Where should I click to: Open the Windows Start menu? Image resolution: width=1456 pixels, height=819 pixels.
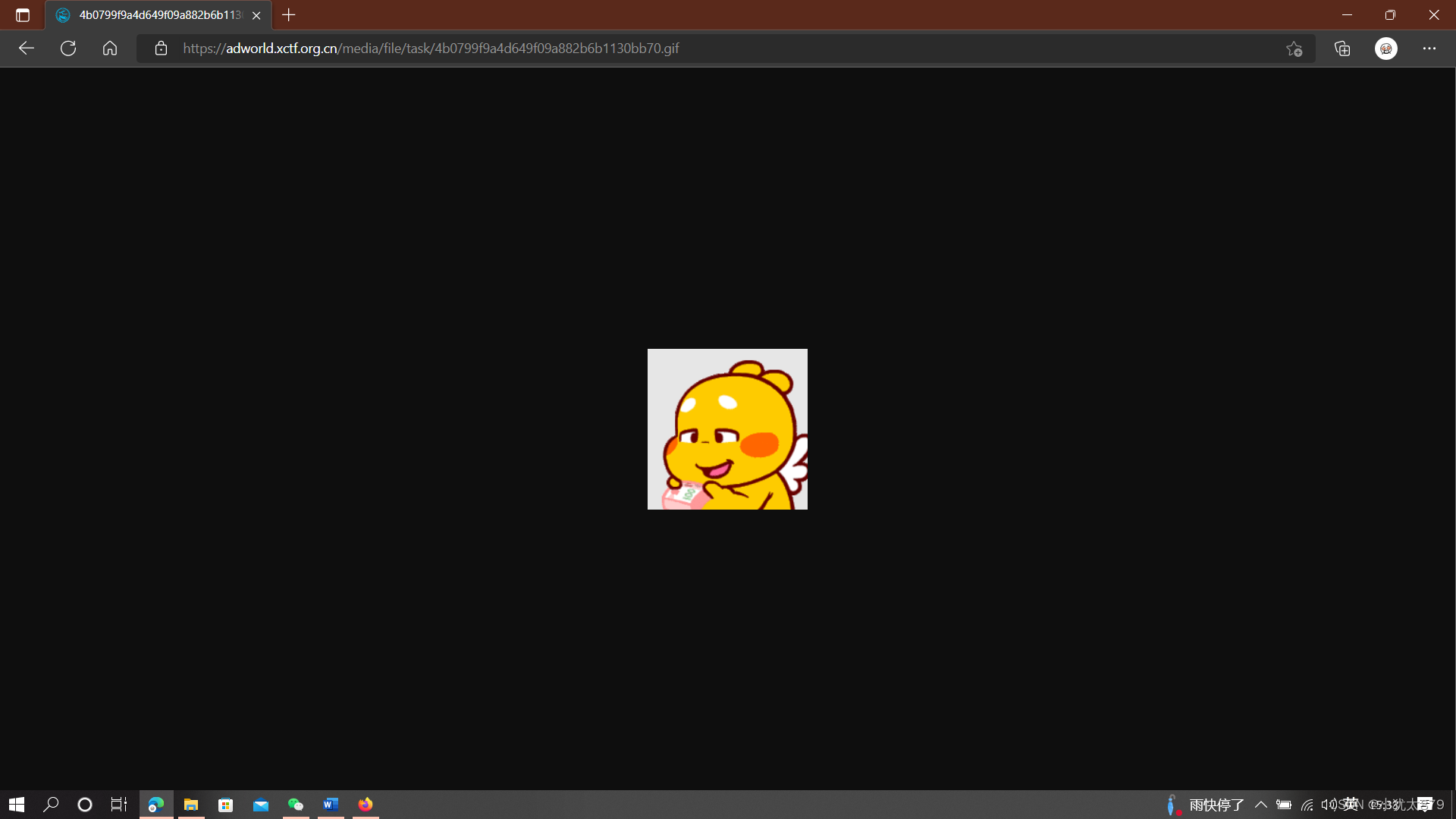tap(17, 805)
